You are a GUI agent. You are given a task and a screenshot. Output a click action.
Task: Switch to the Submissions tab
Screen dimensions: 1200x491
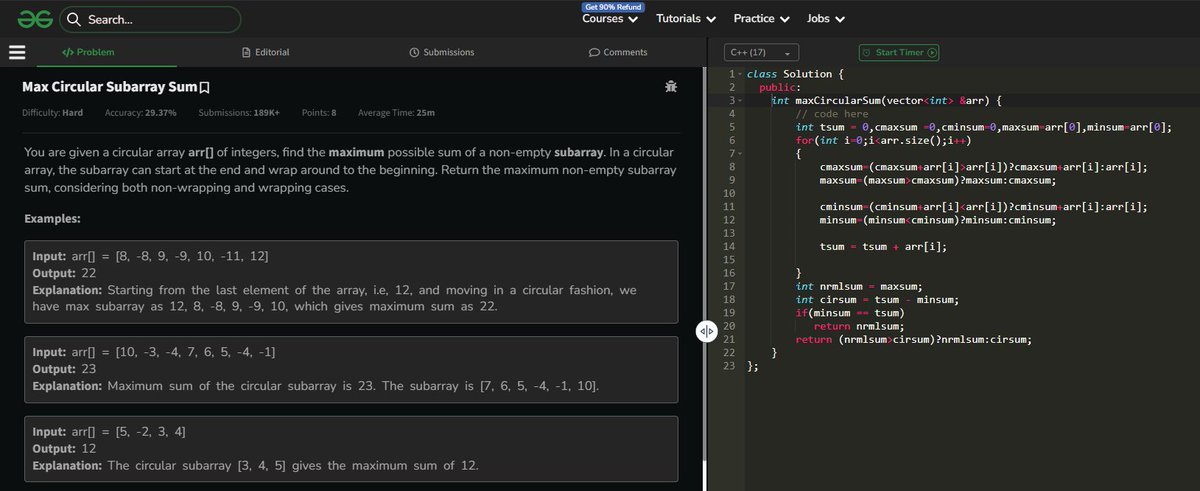pyautogui.click(x=442, y=52)
